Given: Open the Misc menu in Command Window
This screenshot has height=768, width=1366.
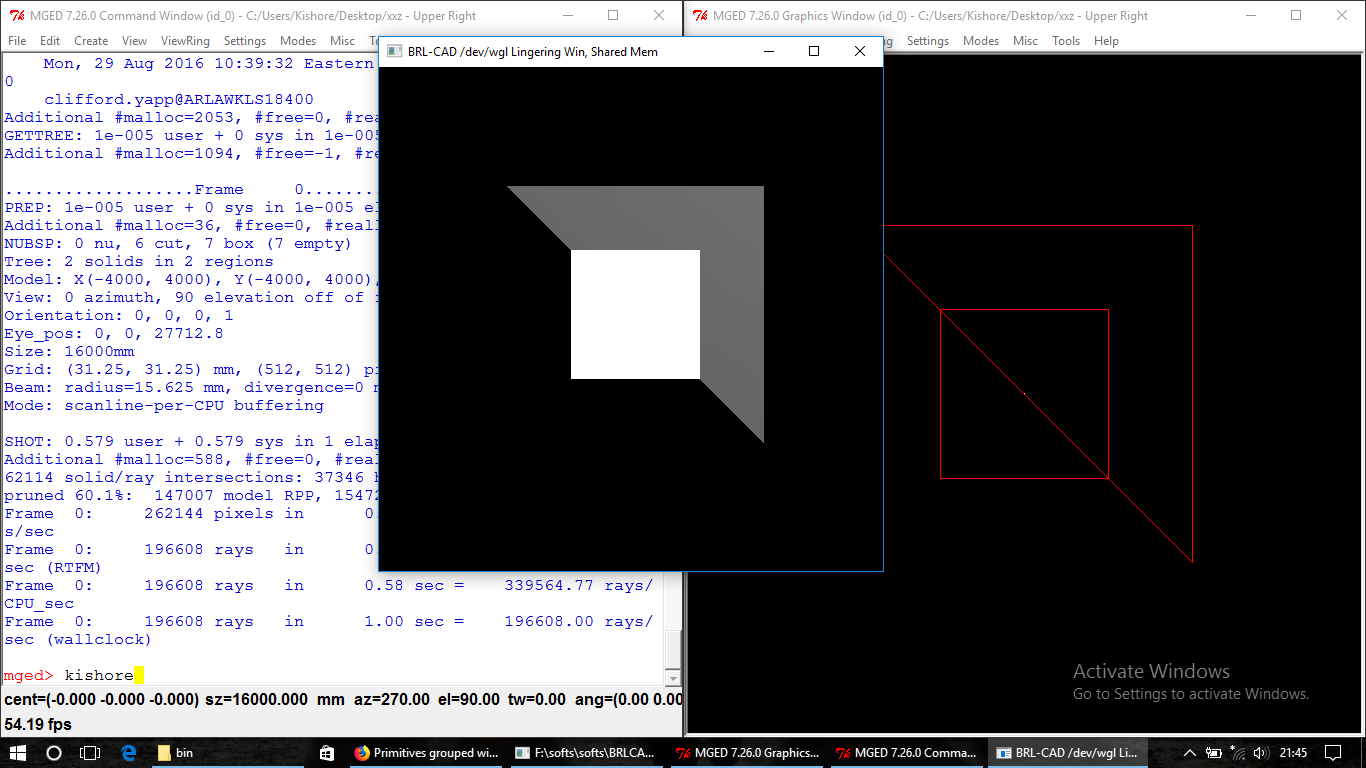Looking at the screenshot, I should click(x=342, y=41).
